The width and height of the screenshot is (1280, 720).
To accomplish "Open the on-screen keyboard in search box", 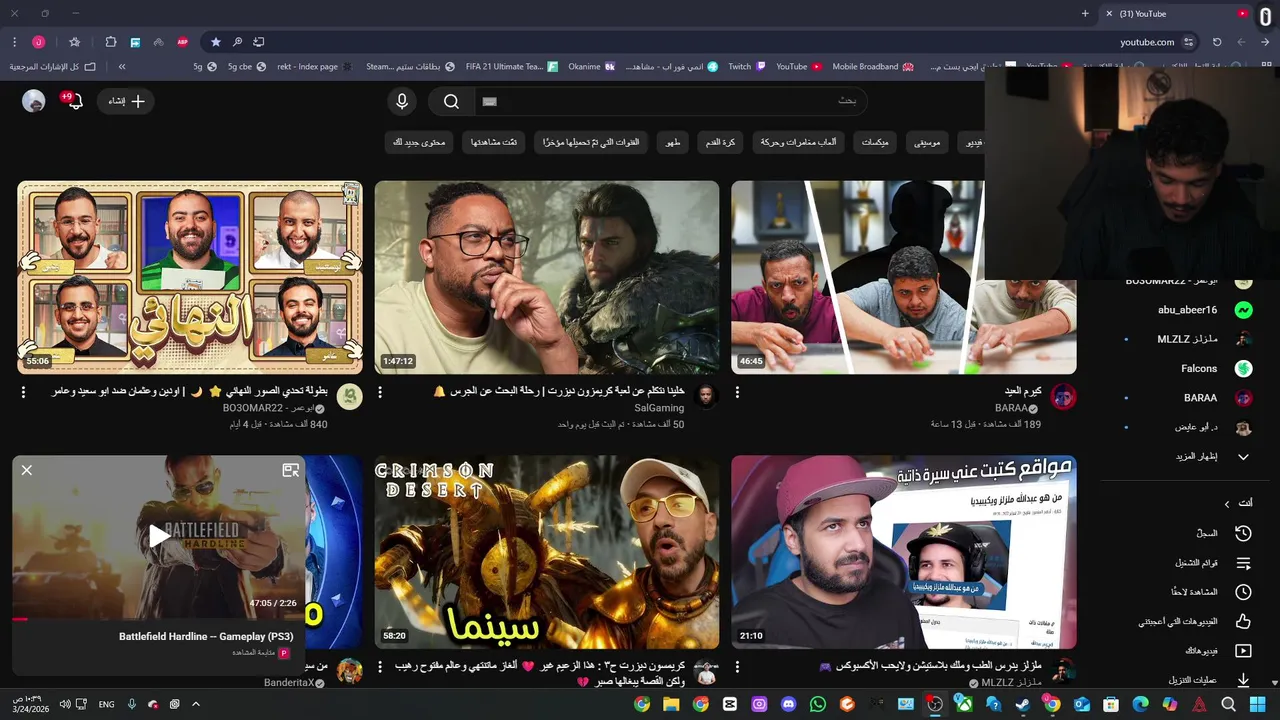I will click(489, 101).
